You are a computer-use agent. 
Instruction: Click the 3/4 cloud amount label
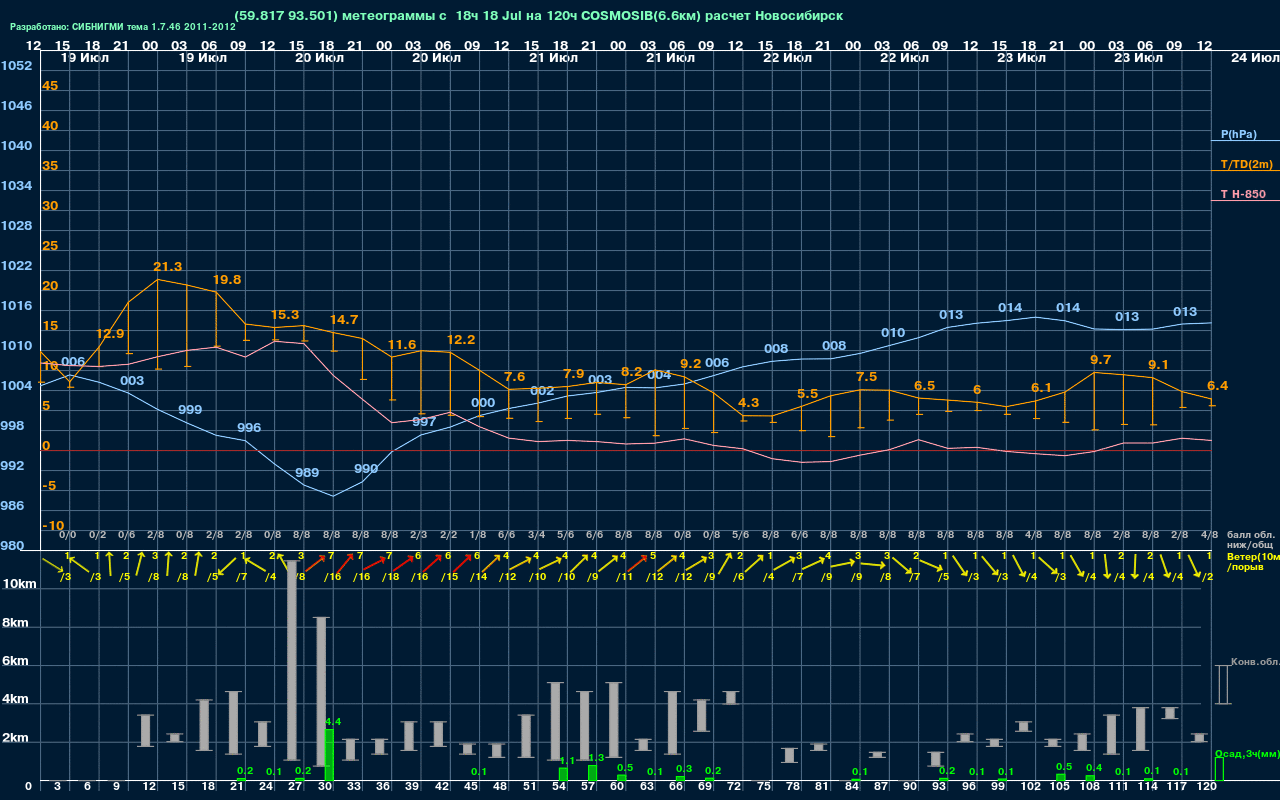point(537,535)
